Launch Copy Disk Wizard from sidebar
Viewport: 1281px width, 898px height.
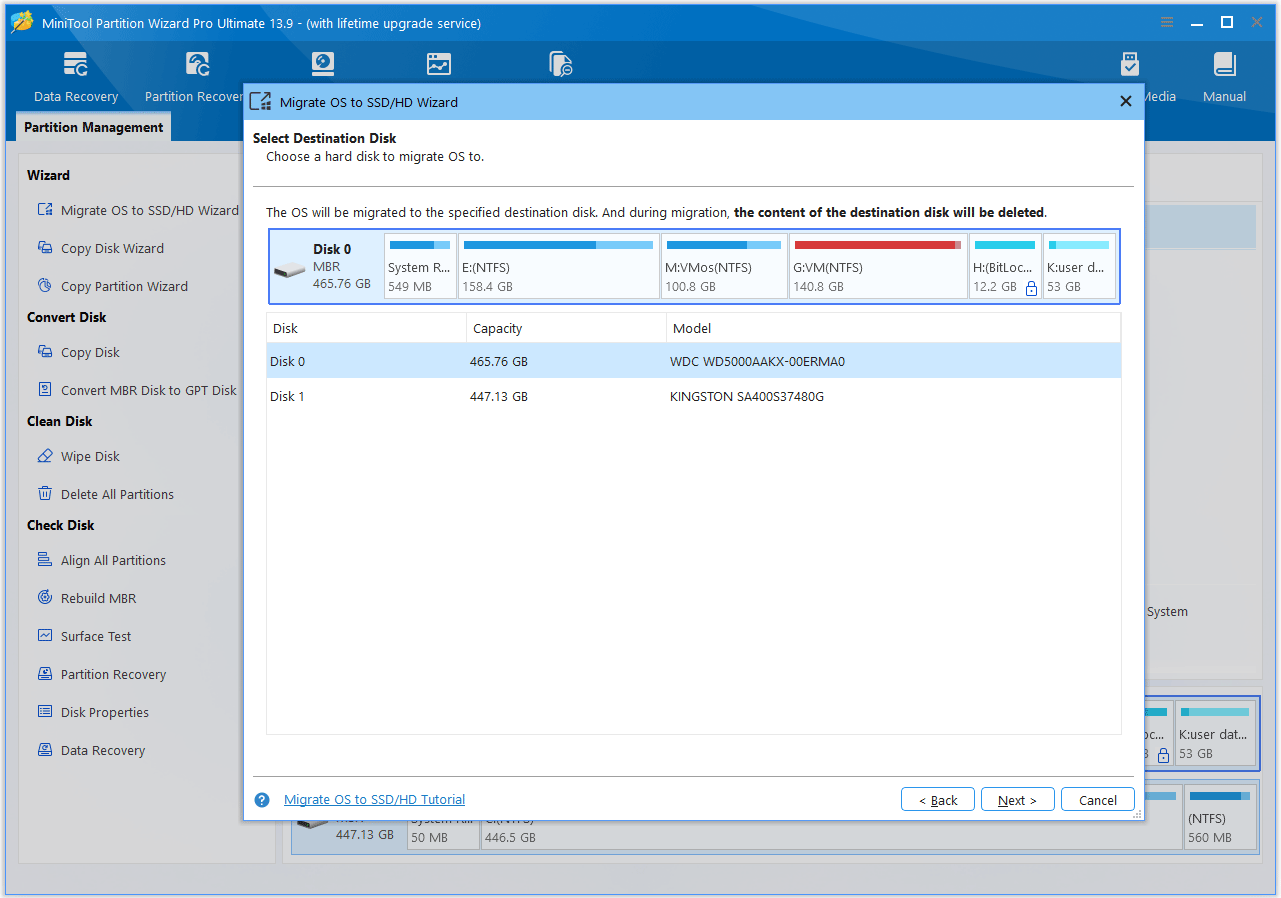tap(112, 248)
